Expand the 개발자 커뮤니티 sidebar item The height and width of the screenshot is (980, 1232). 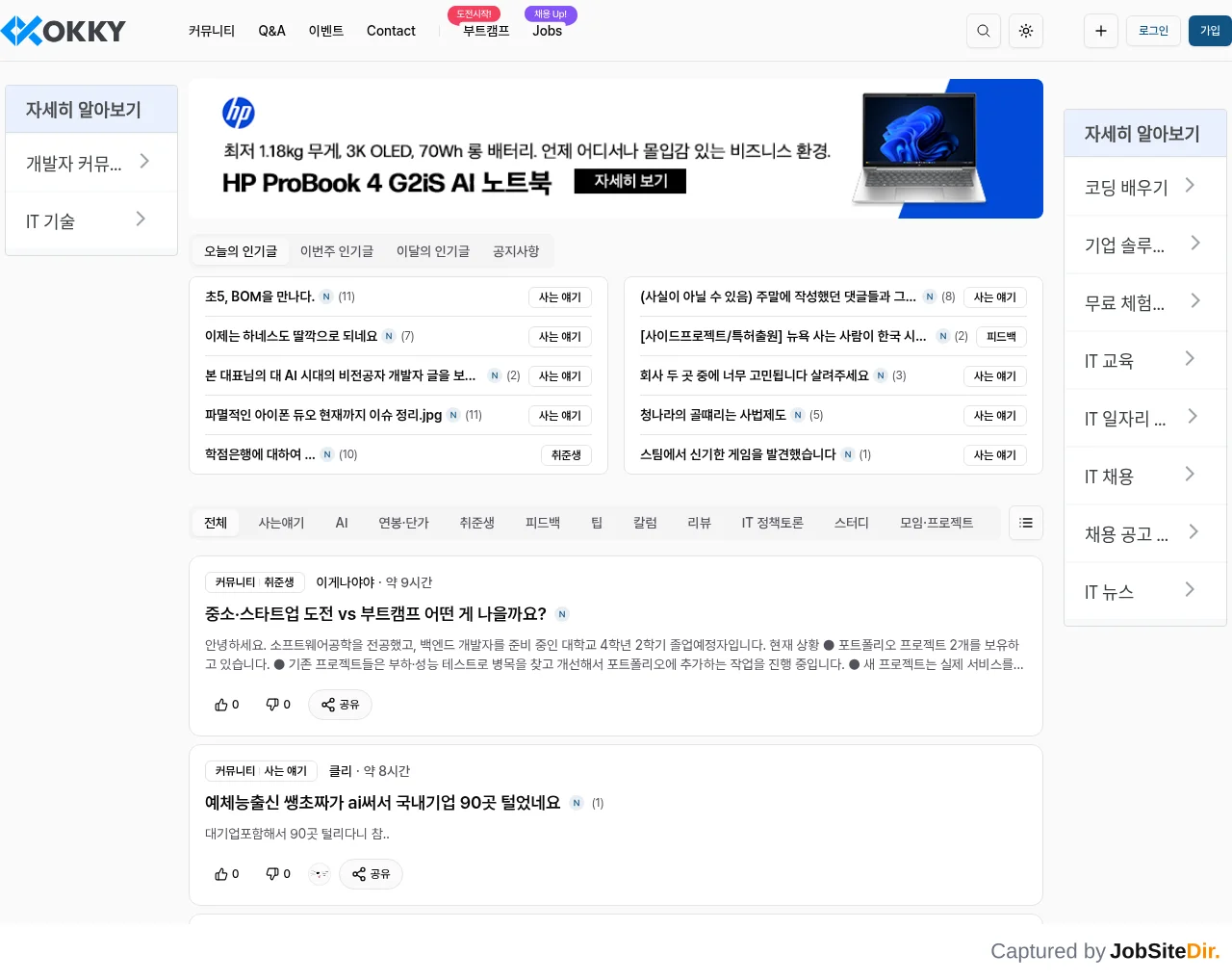pyautogui.click(x=91, y=163)
